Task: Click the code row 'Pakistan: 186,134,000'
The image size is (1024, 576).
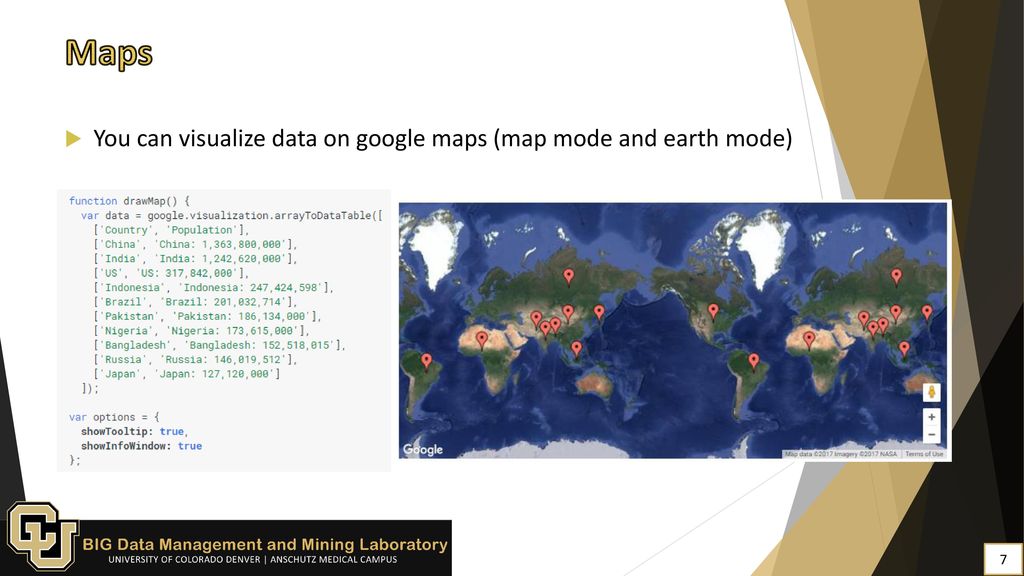Action: point(208,316)
